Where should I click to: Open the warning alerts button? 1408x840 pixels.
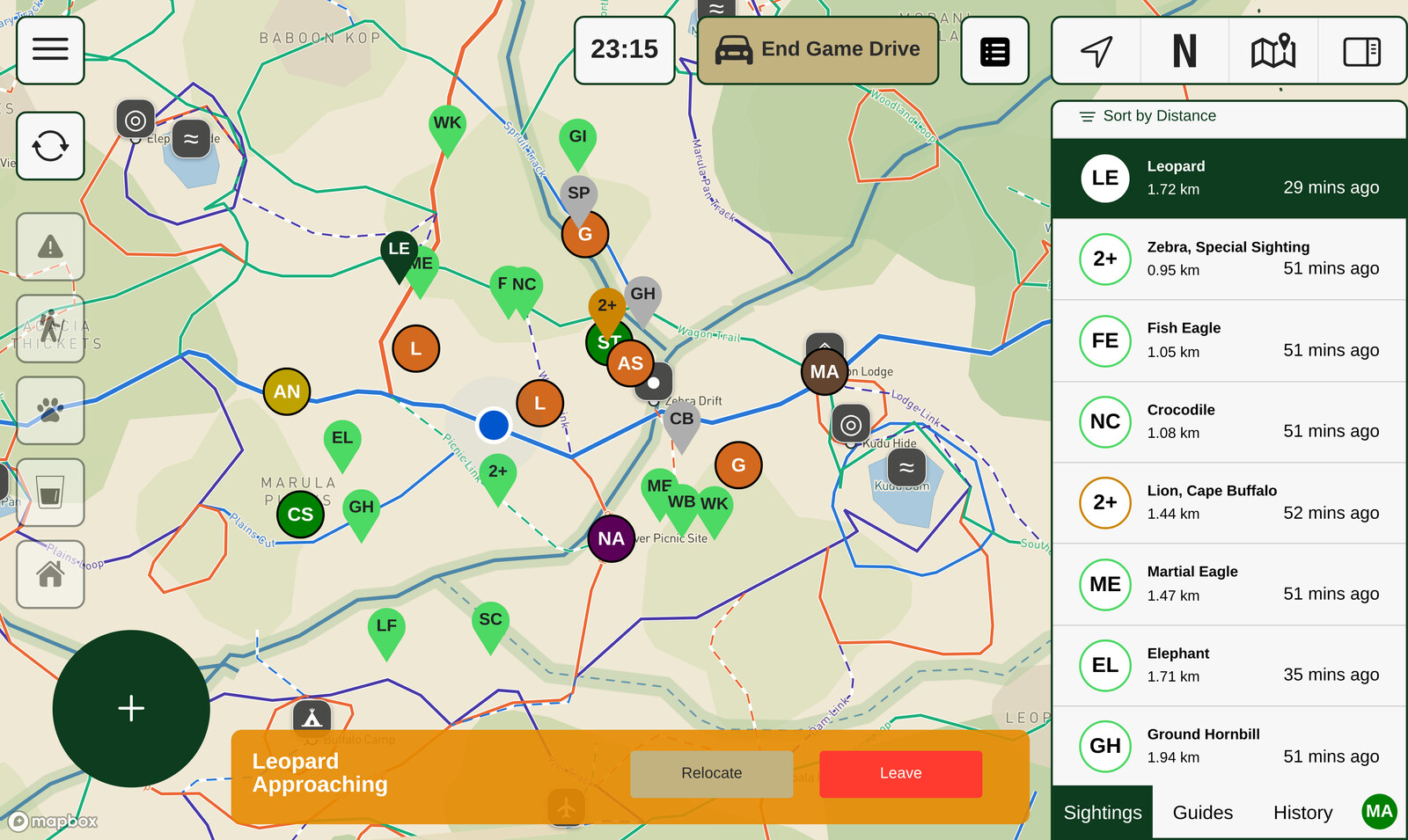coord(50,247)
